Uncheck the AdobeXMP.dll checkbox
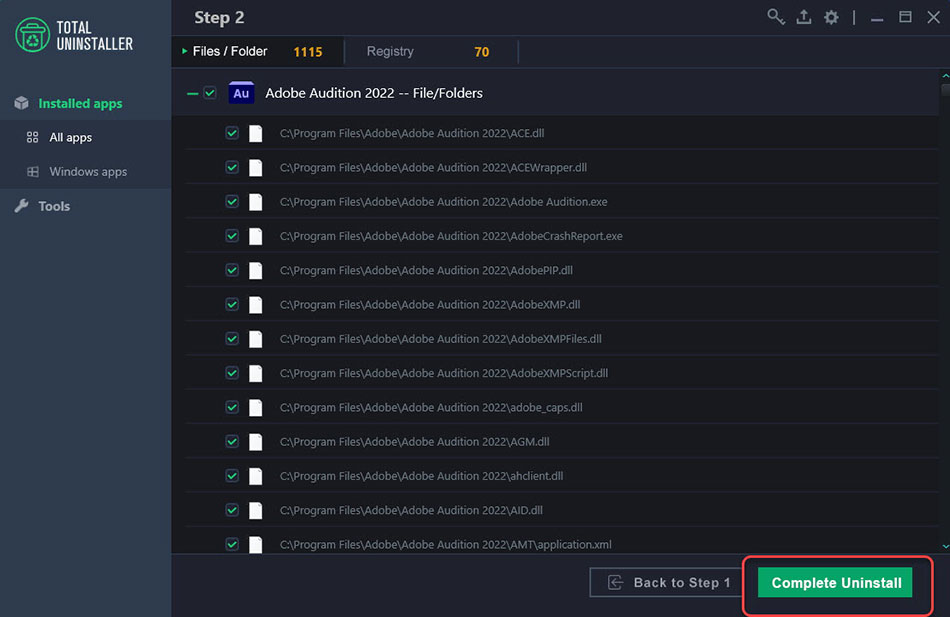This screenshot has height=617, width=950. coord(232,304)
